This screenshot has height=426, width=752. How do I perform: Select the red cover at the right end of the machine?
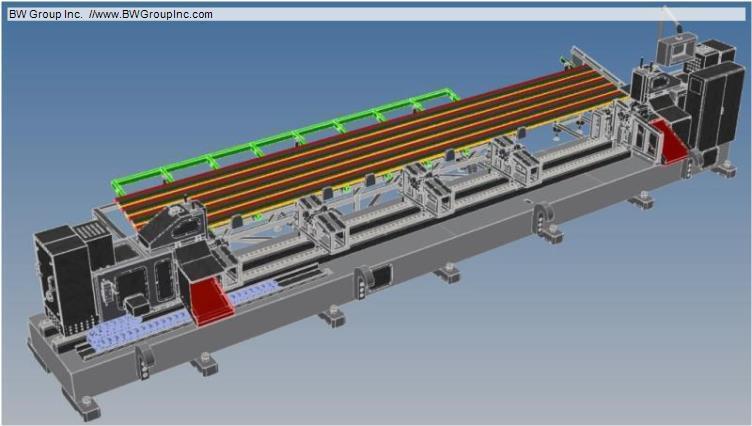(x=669, y=142)
